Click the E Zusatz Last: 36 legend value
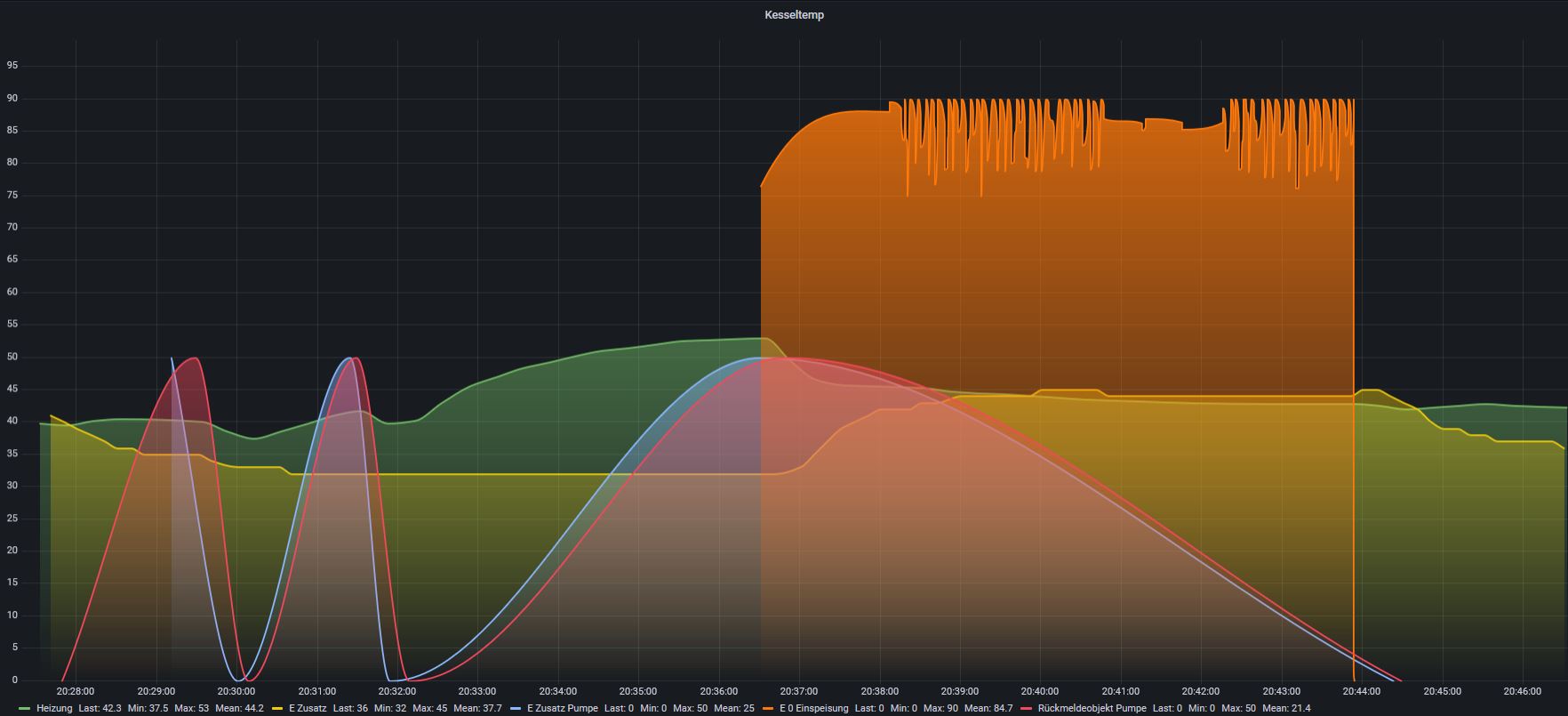 [x=350, y=709]
